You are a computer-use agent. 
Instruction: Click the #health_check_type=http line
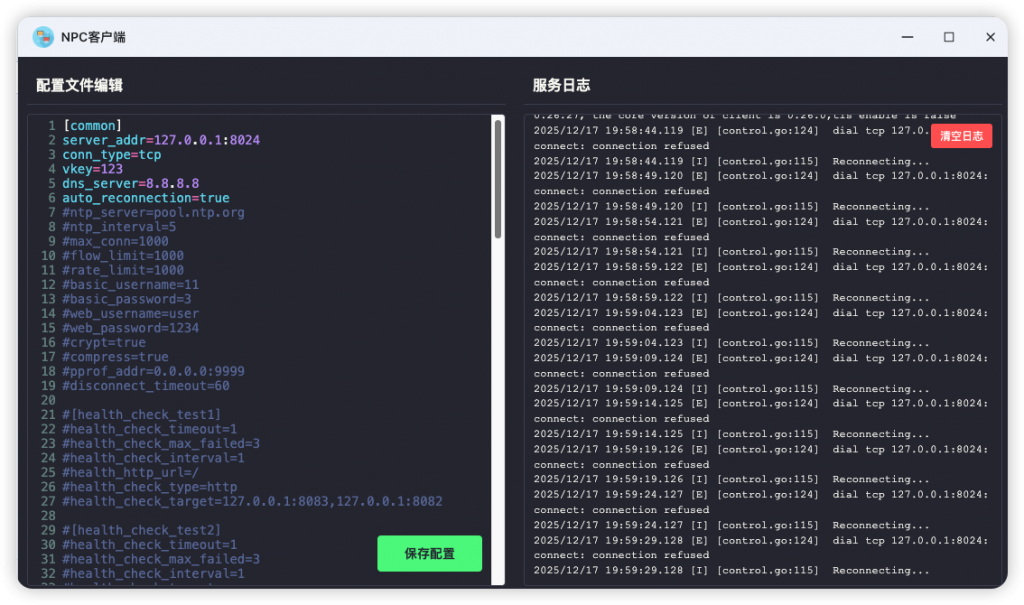pos(149,487)
